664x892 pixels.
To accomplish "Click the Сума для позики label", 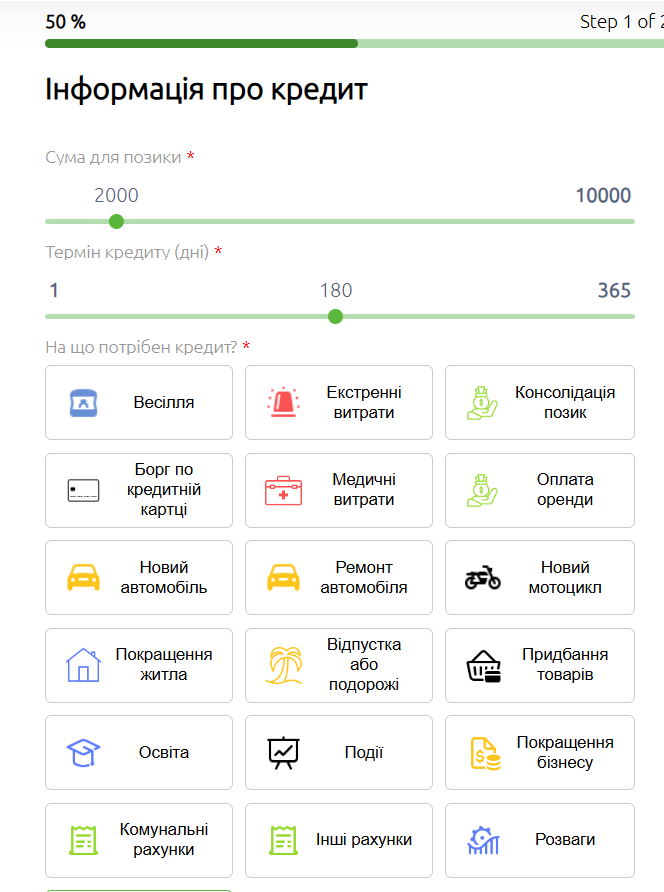I will pyautogui.click(x=113, y=157).
